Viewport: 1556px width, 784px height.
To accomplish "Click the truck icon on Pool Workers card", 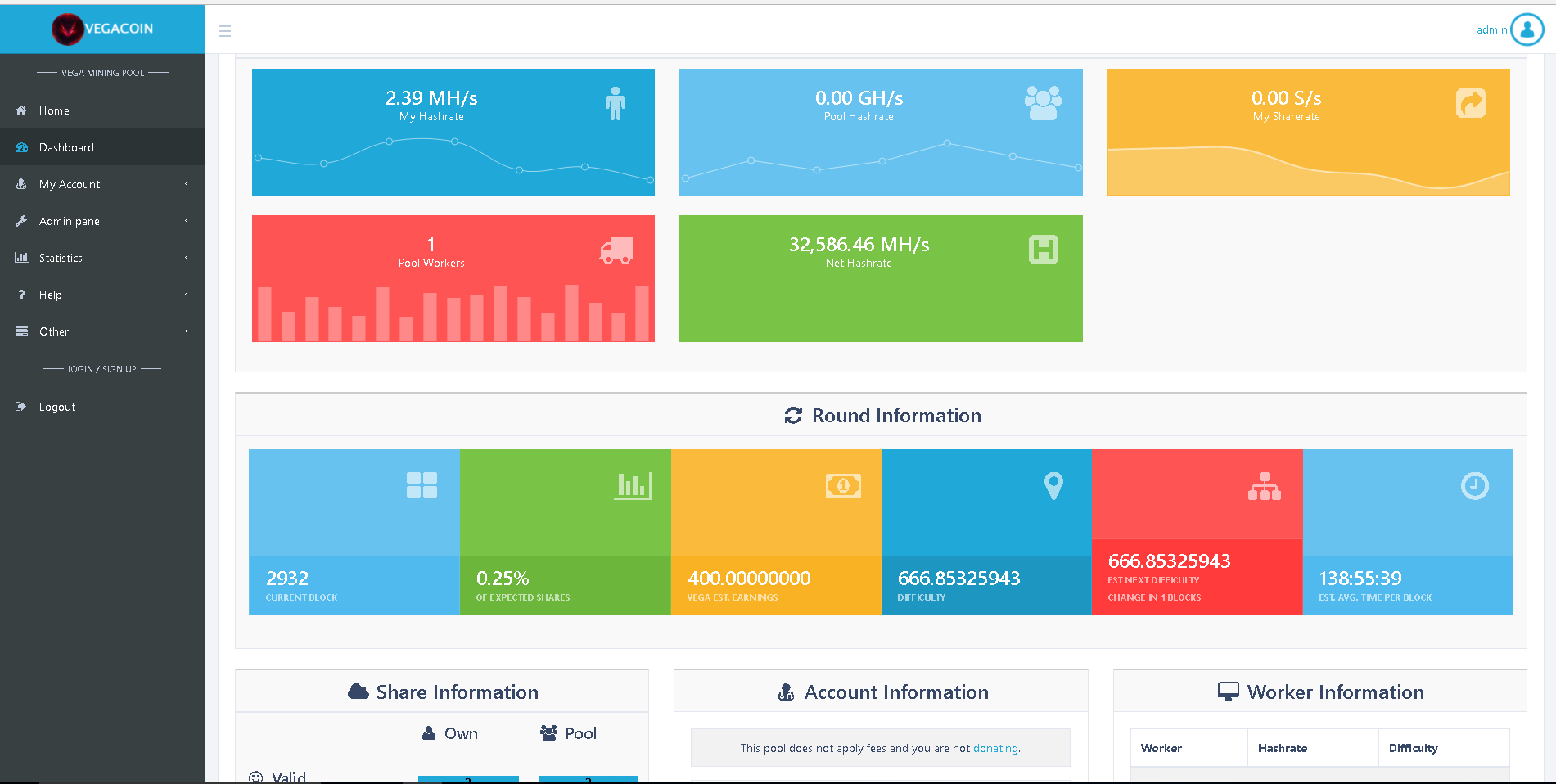I will click(616, 250).
